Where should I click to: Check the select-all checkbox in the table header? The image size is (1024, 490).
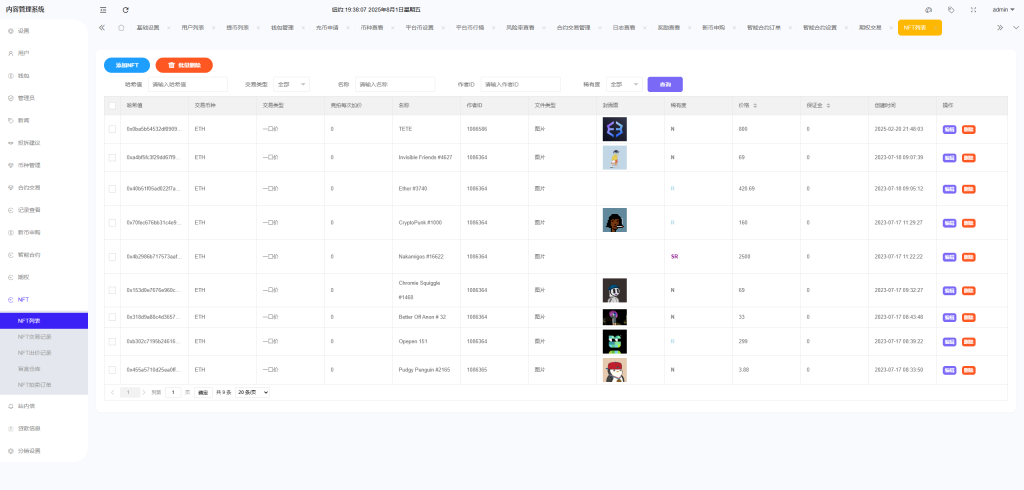pyautogui.click(x=112, y=105)
